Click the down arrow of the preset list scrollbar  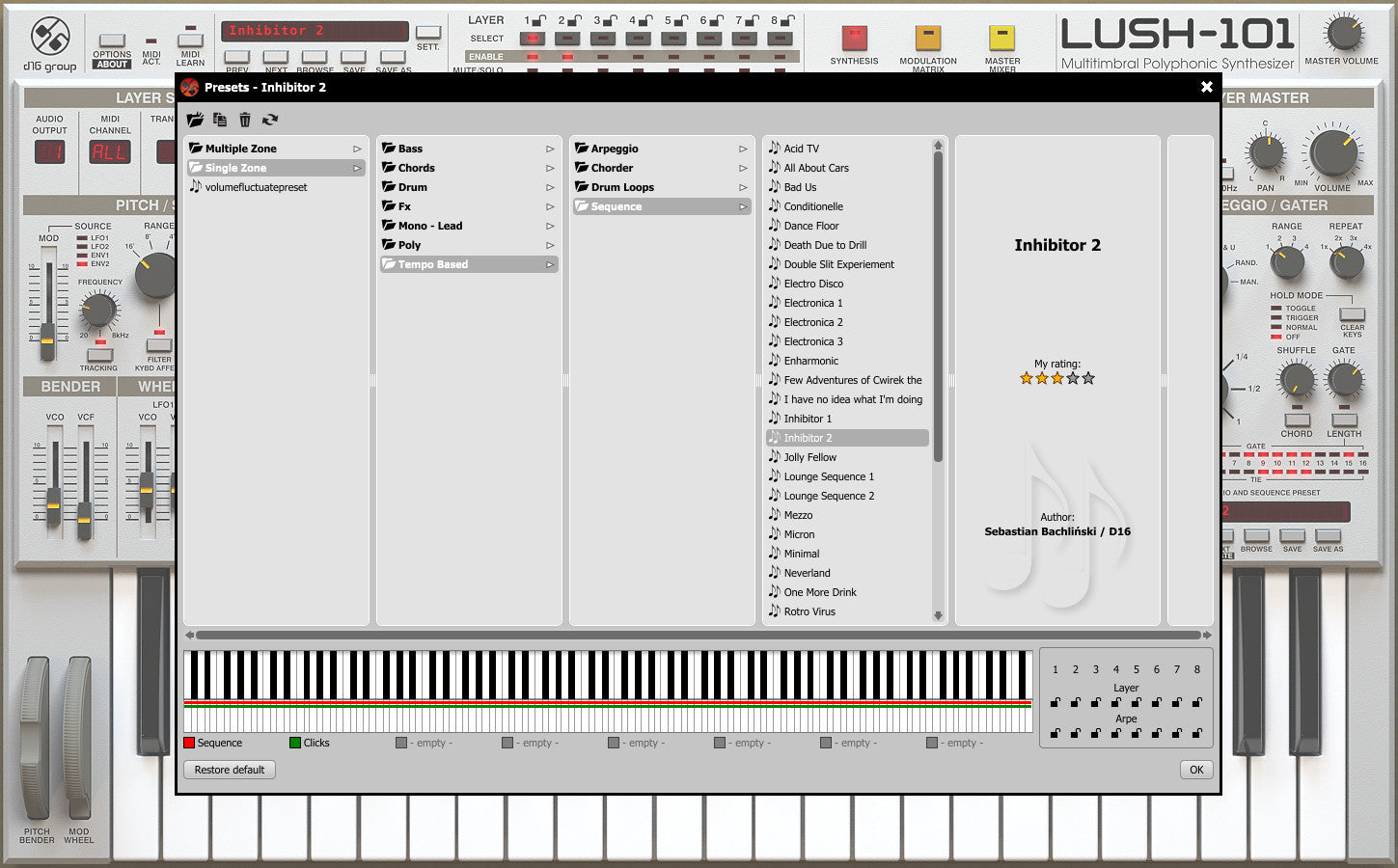tap(938, 615)
